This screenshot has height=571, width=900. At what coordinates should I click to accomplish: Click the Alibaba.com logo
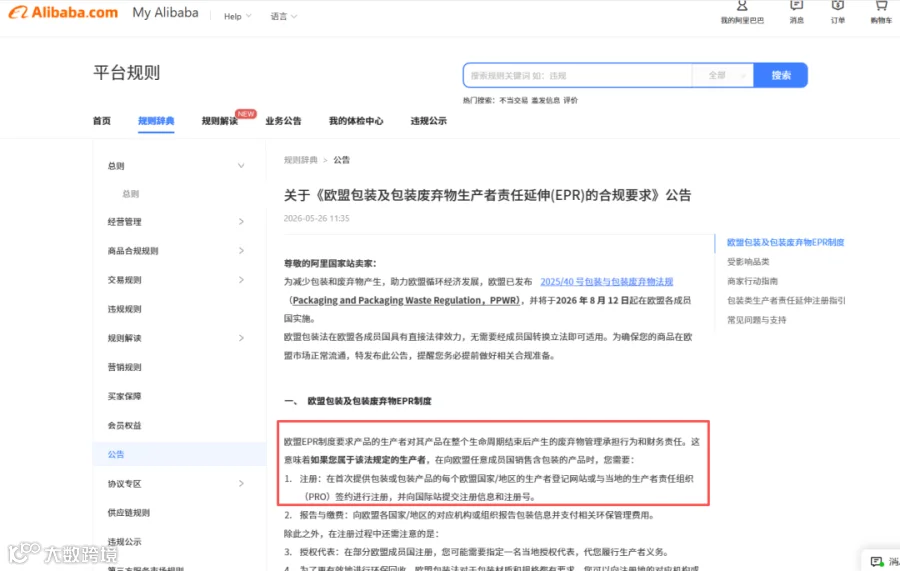click(63, 13)
